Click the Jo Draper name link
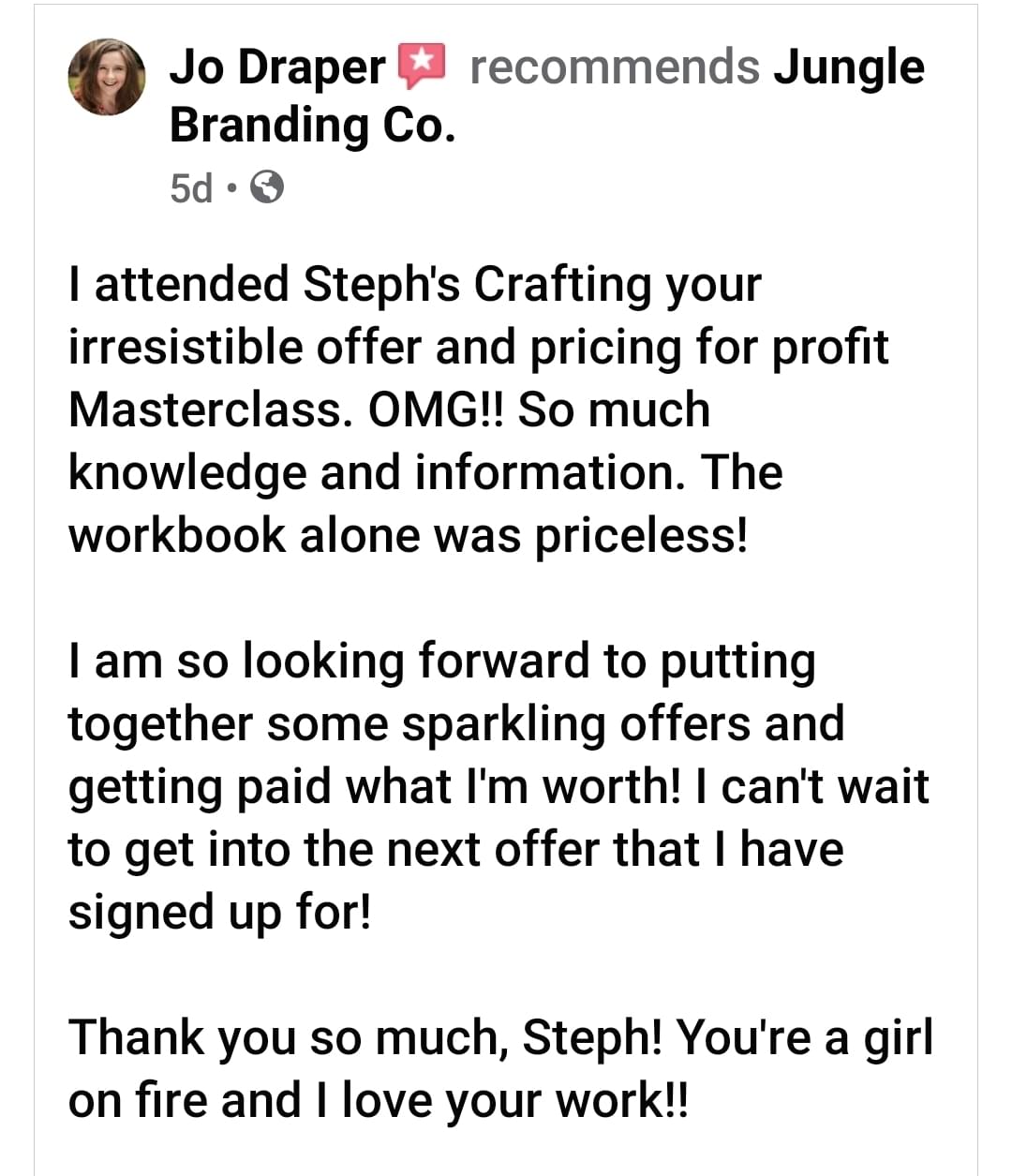1012x1176 pixels. 277,67
